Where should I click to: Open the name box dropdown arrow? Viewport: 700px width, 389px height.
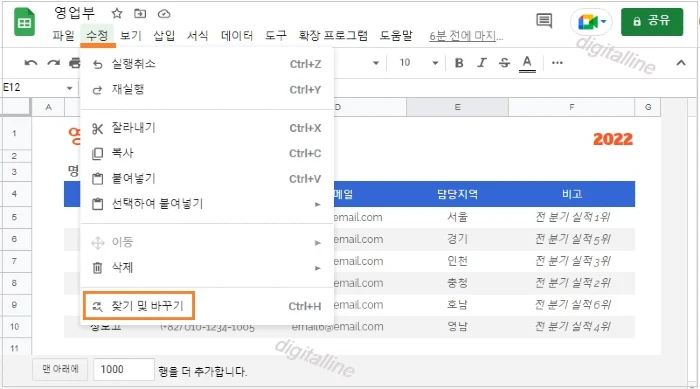point(69,88)
